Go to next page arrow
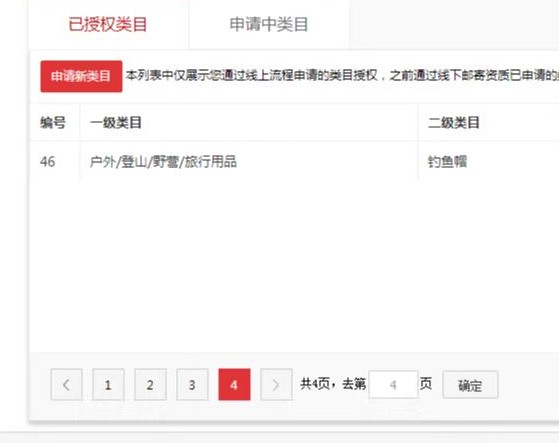The height and width of the screenshot is (443, 559). tap(276, 385)
